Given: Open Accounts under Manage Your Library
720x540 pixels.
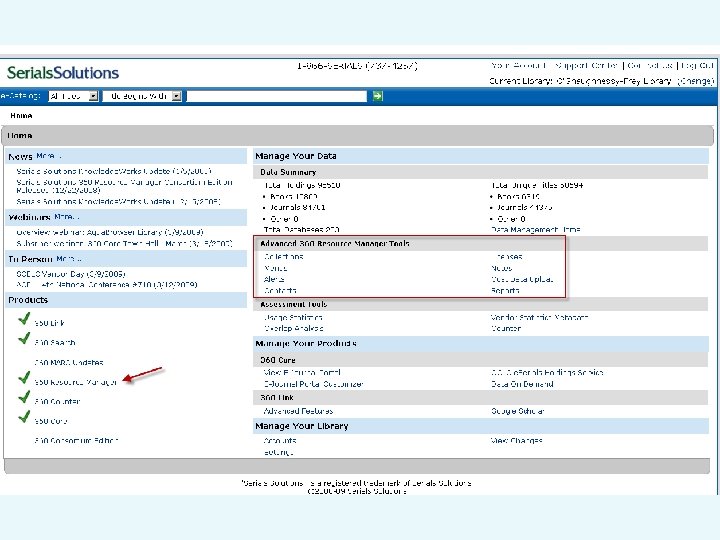Looking at the screenshot, I should (x=280, y=440).
